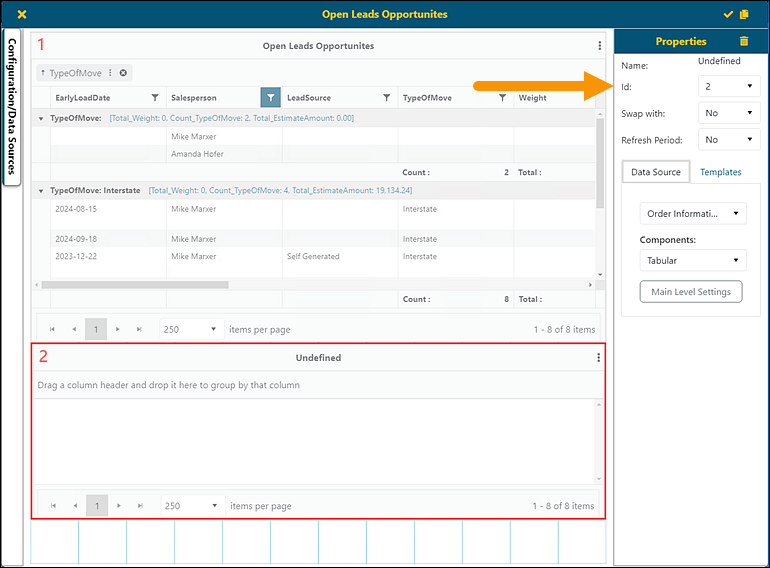Collapse the TypeOfMove: Interstate group

[41, 190]
